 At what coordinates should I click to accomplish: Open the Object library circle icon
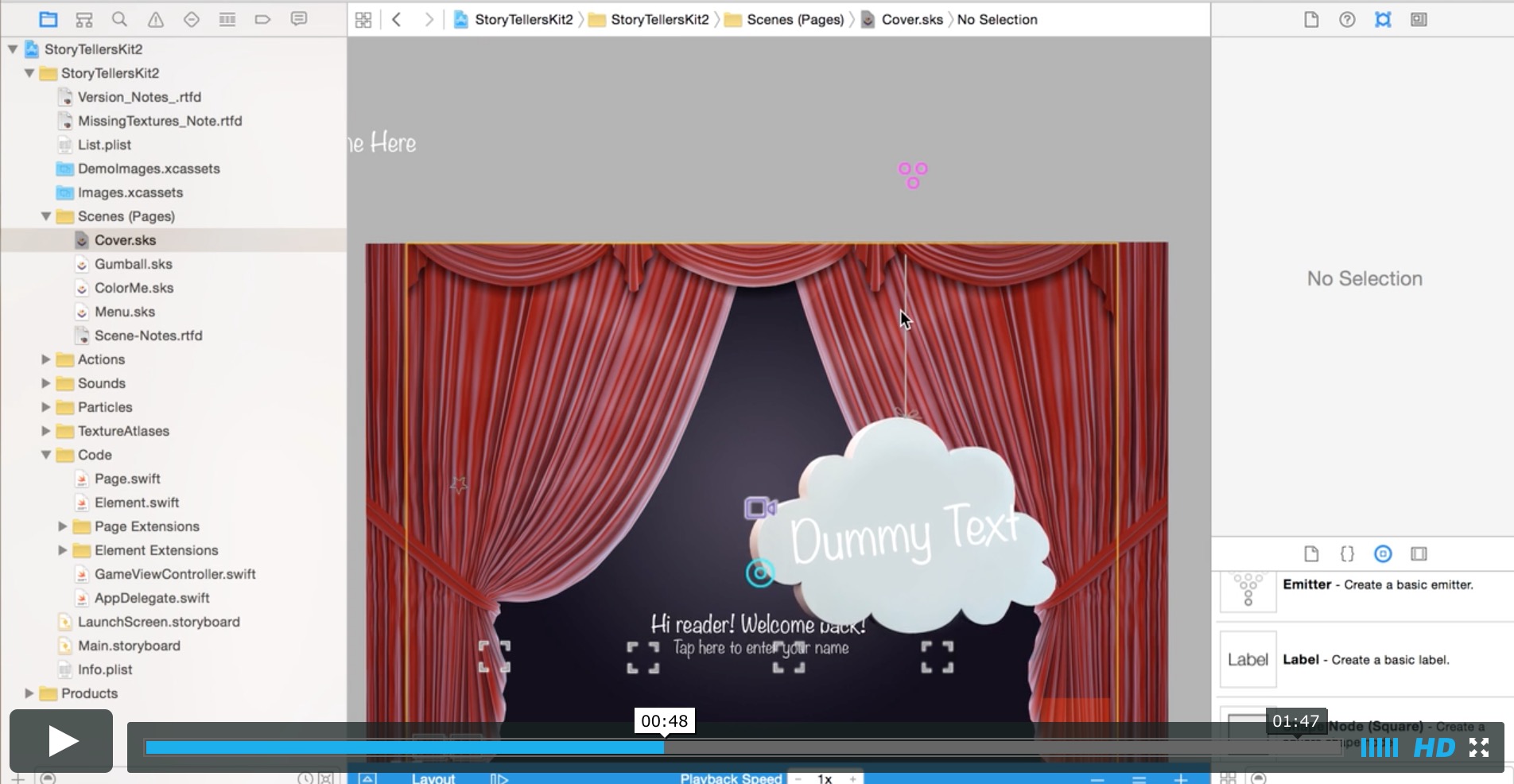point(1383,553)
